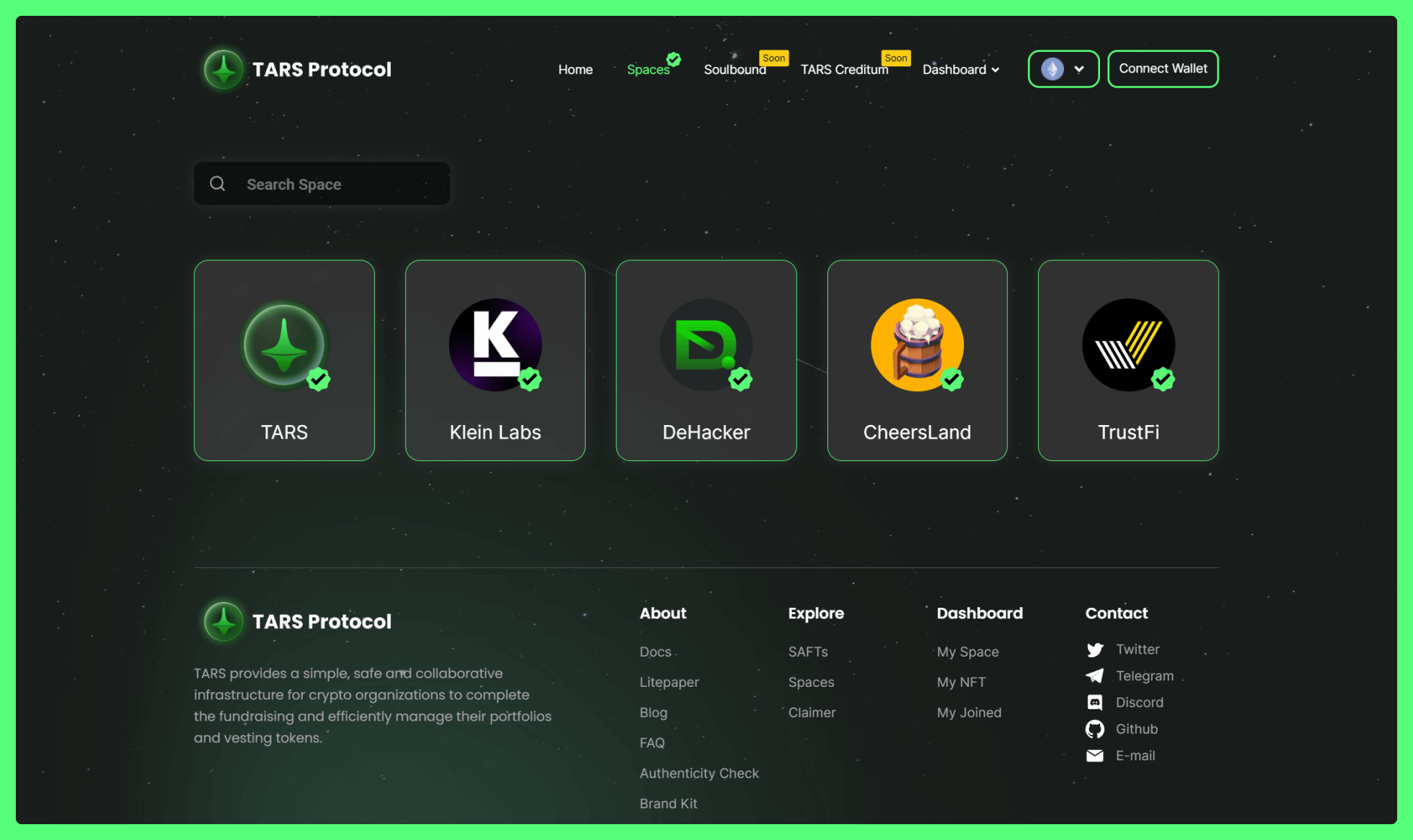Open the network selector dropdown beside Connect Wallet

[1079, 69]
